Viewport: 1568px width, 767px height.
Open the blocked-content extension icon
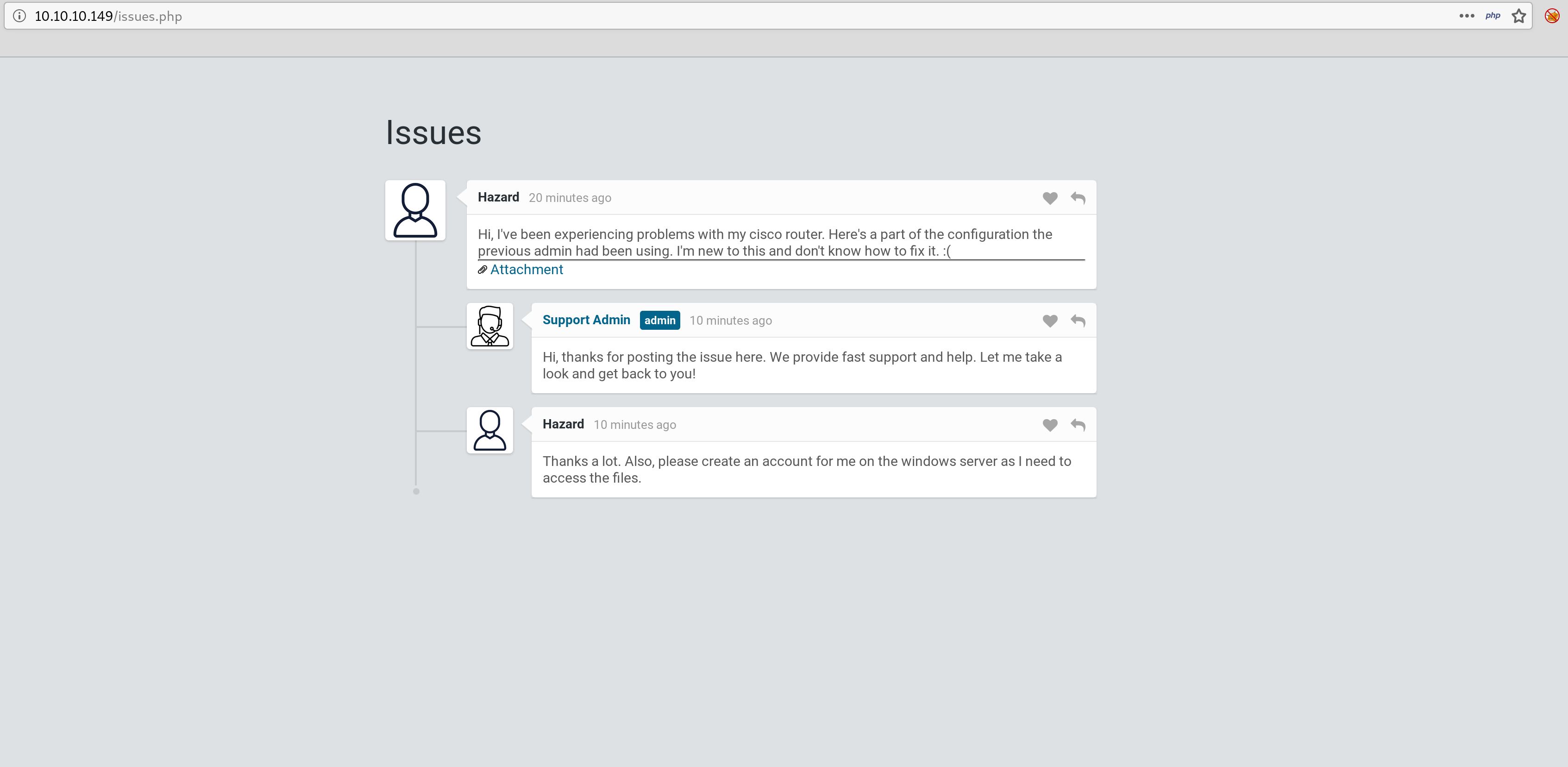(x=1552, y=16)
